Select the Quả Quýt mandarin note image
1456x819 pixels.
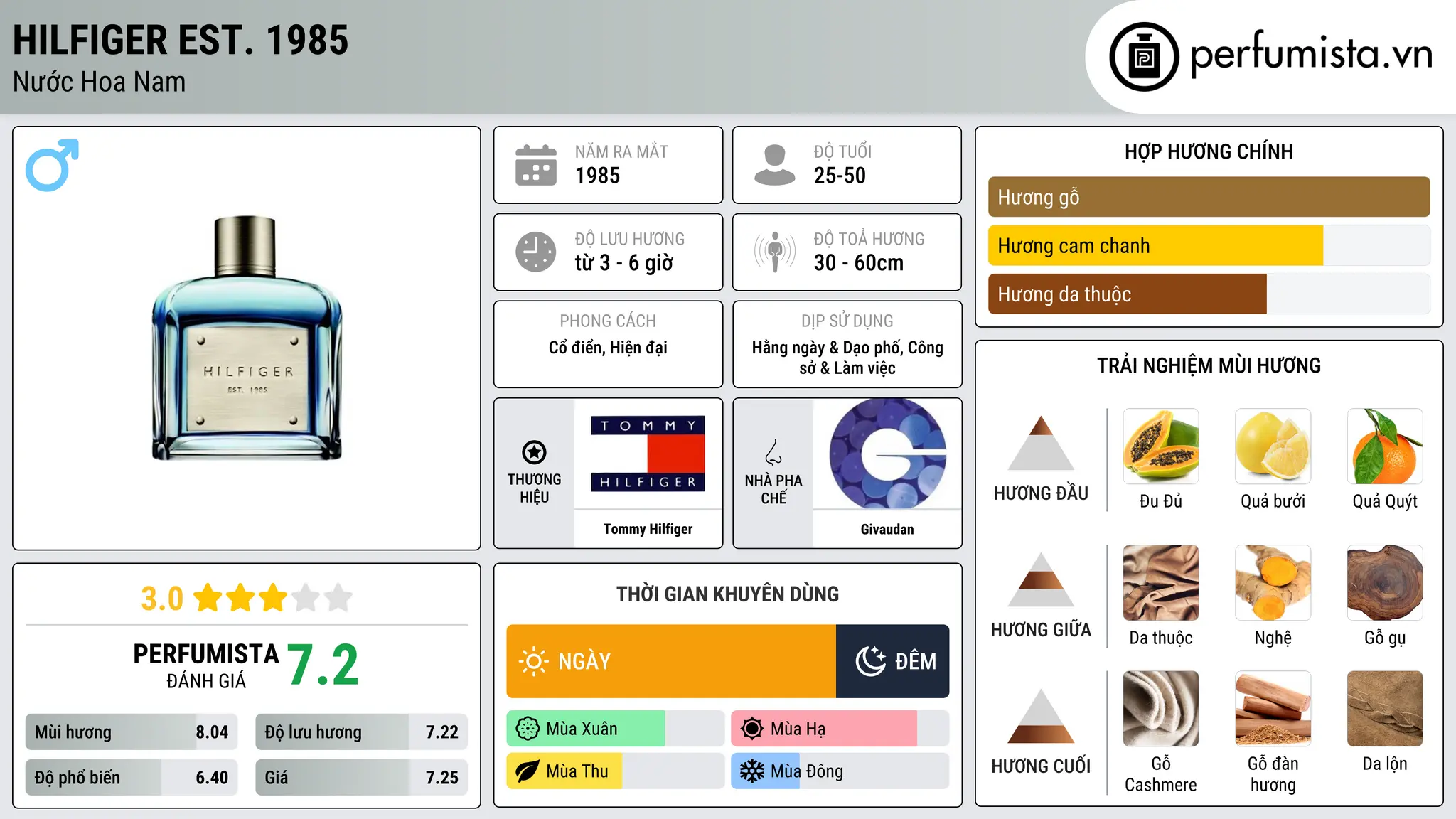1385,446
